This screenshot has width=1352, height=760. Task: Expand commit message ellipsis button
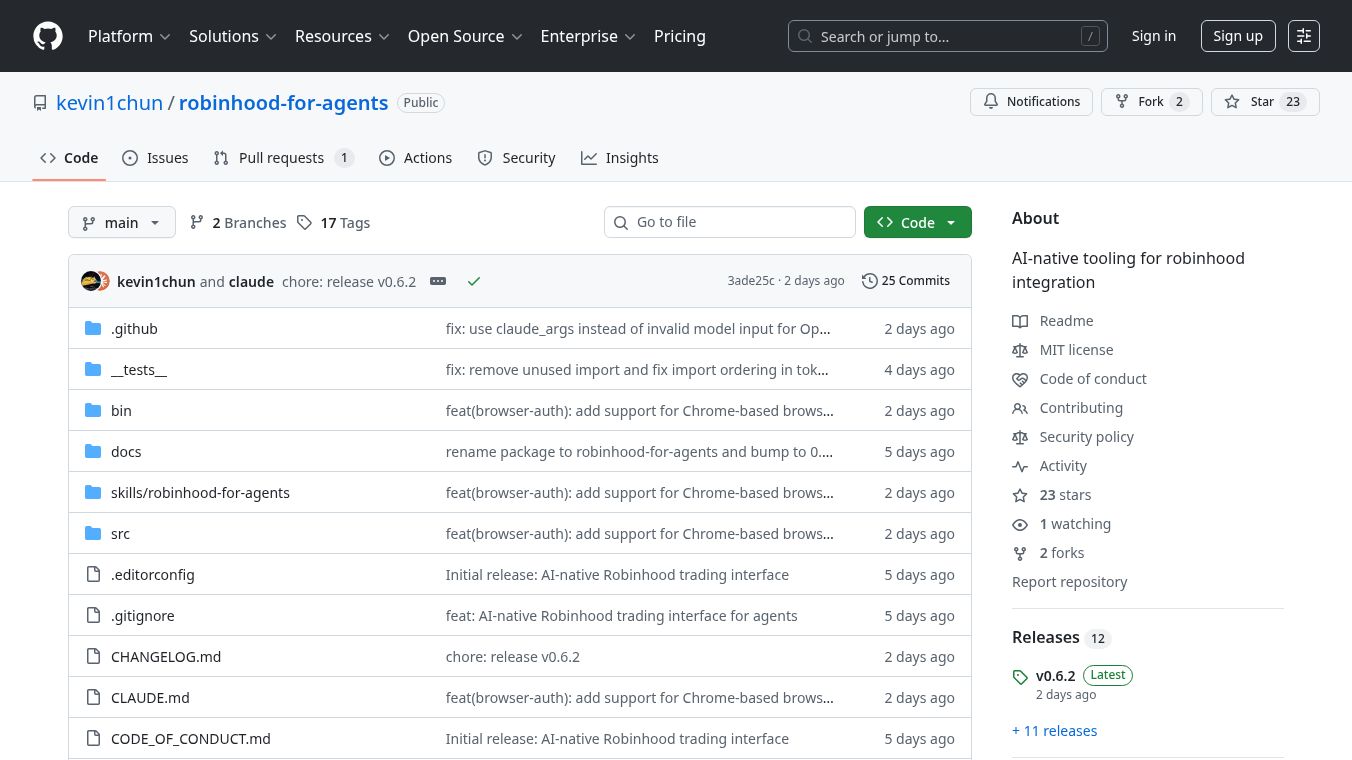(x=438, y=281)
